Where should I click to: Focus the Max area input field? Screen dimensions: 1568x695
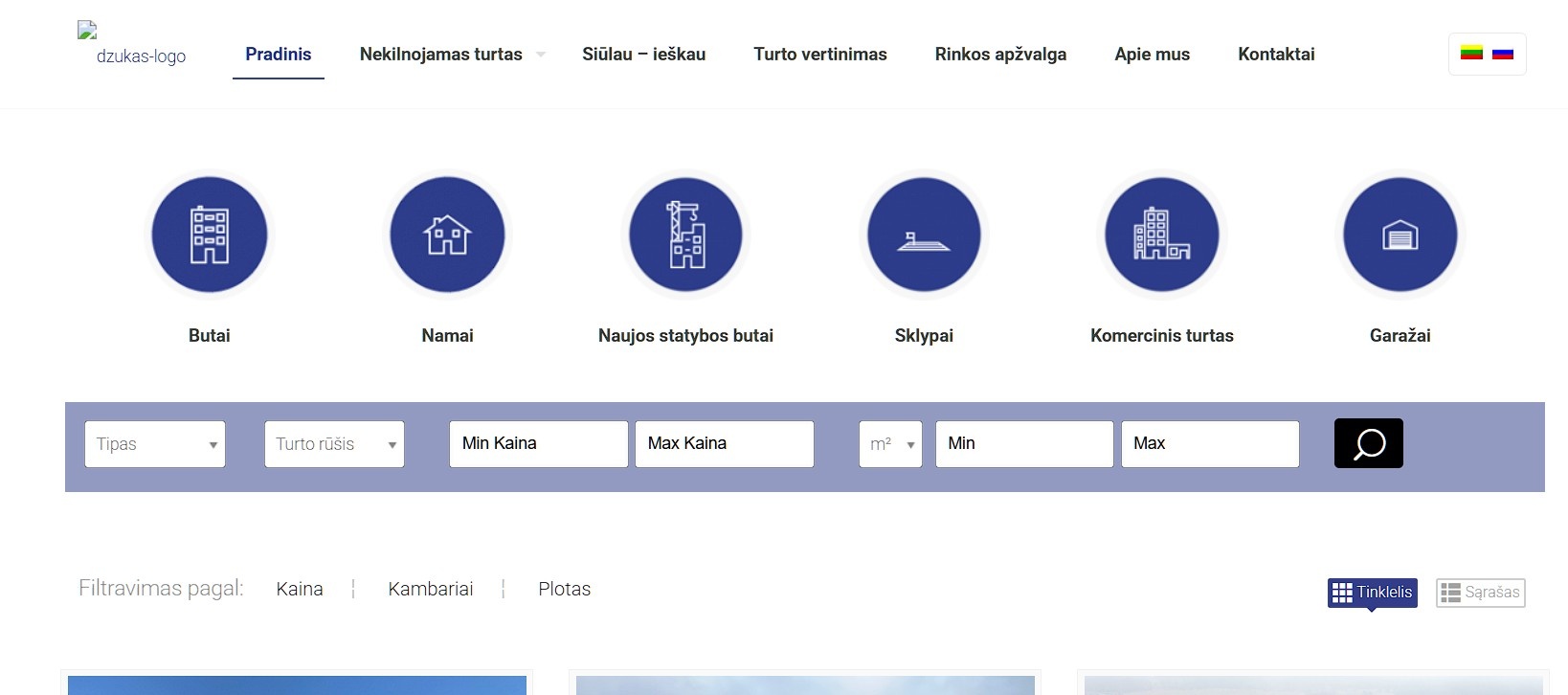[x=1210, y=444]
